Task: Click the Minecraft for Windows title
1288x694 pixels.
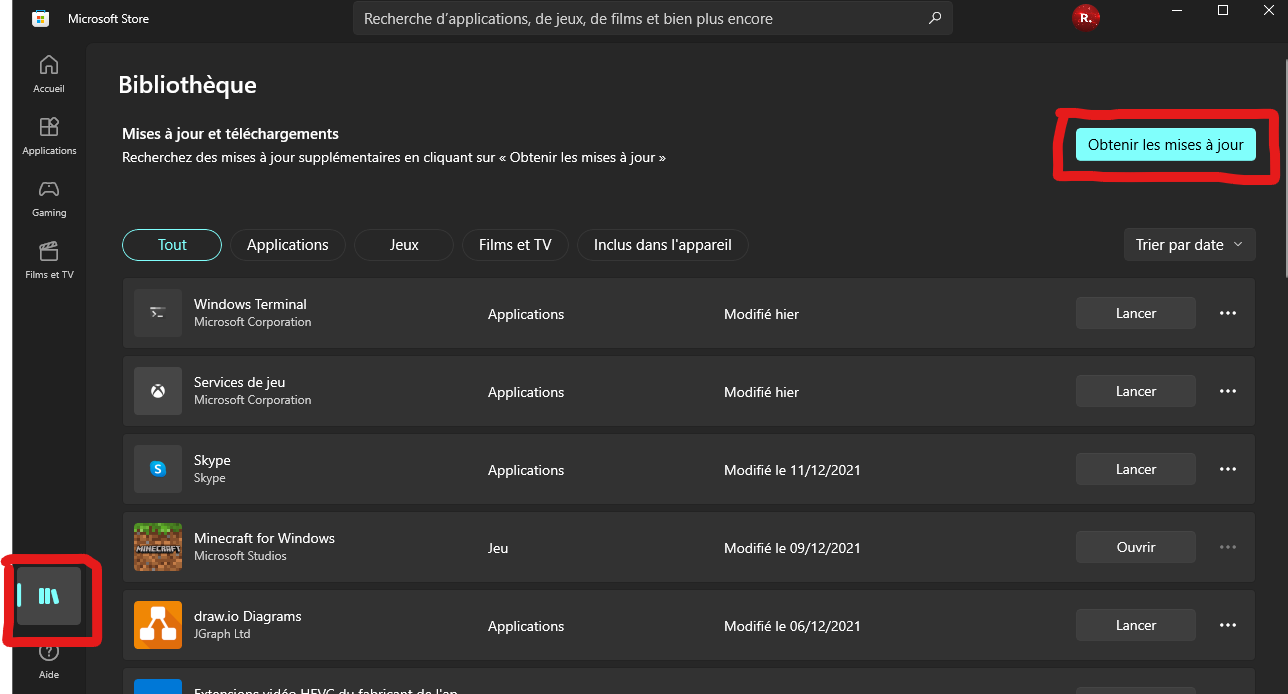Action: click(264, 538)
